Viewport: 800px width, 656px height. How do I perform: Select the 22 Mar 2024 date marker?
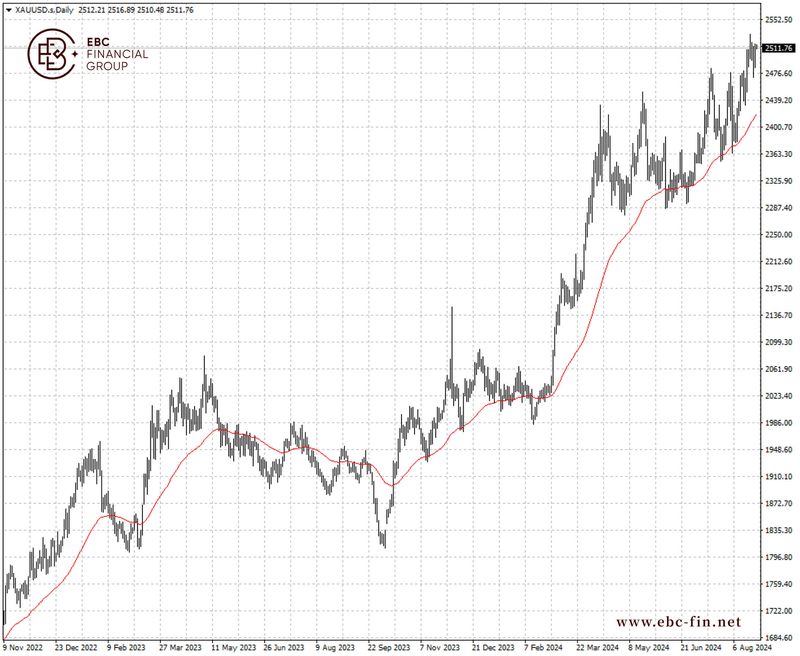(x=594, y=647)
